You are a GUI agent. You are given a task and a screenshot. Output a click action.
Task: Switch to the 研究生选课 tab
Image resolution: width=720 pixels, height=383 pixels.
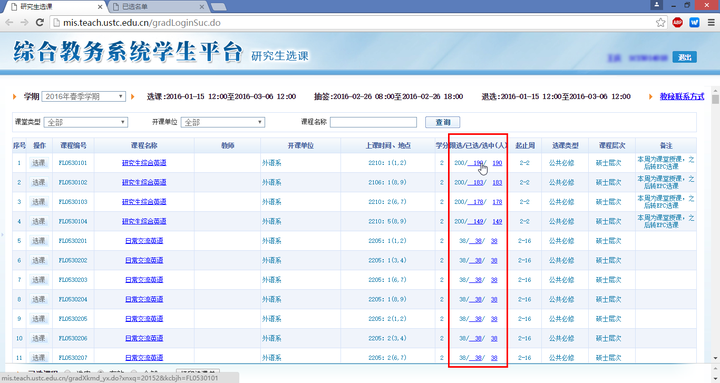point(54,7)
